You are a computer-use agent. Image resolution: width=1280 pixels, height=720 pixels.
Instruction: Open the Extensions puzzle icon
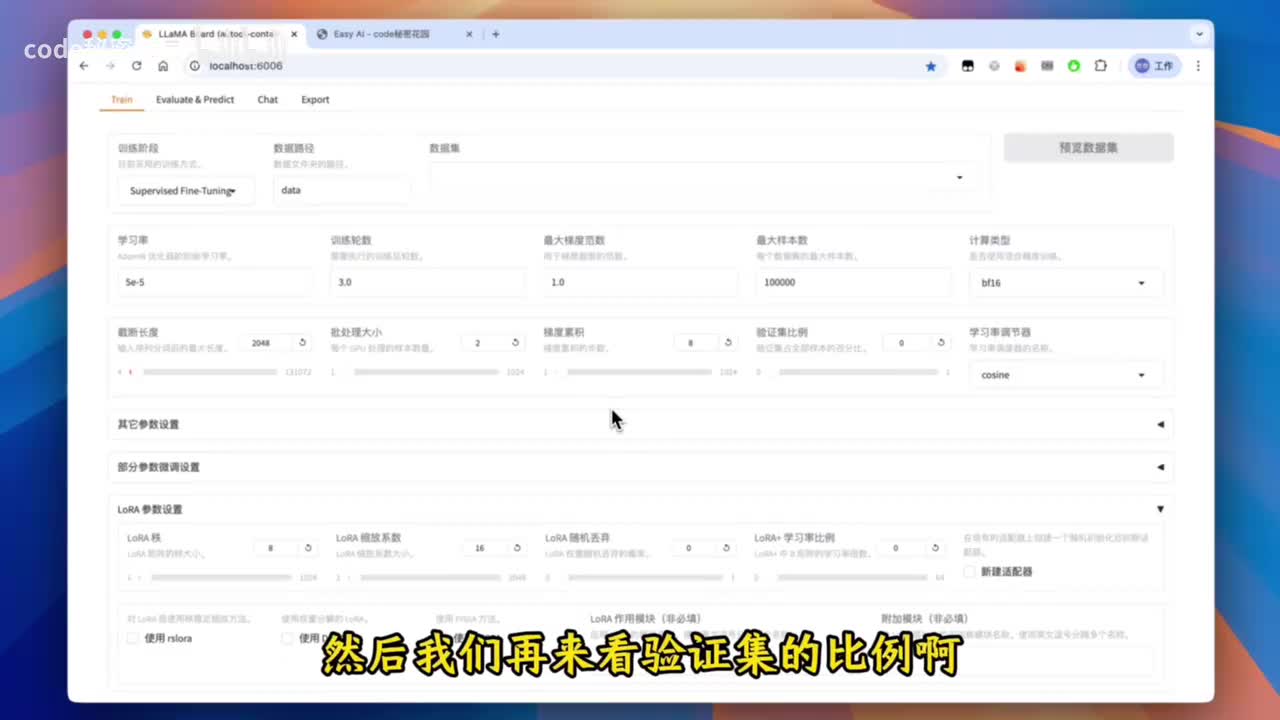pyautogui.click(x=1100, y=66)
